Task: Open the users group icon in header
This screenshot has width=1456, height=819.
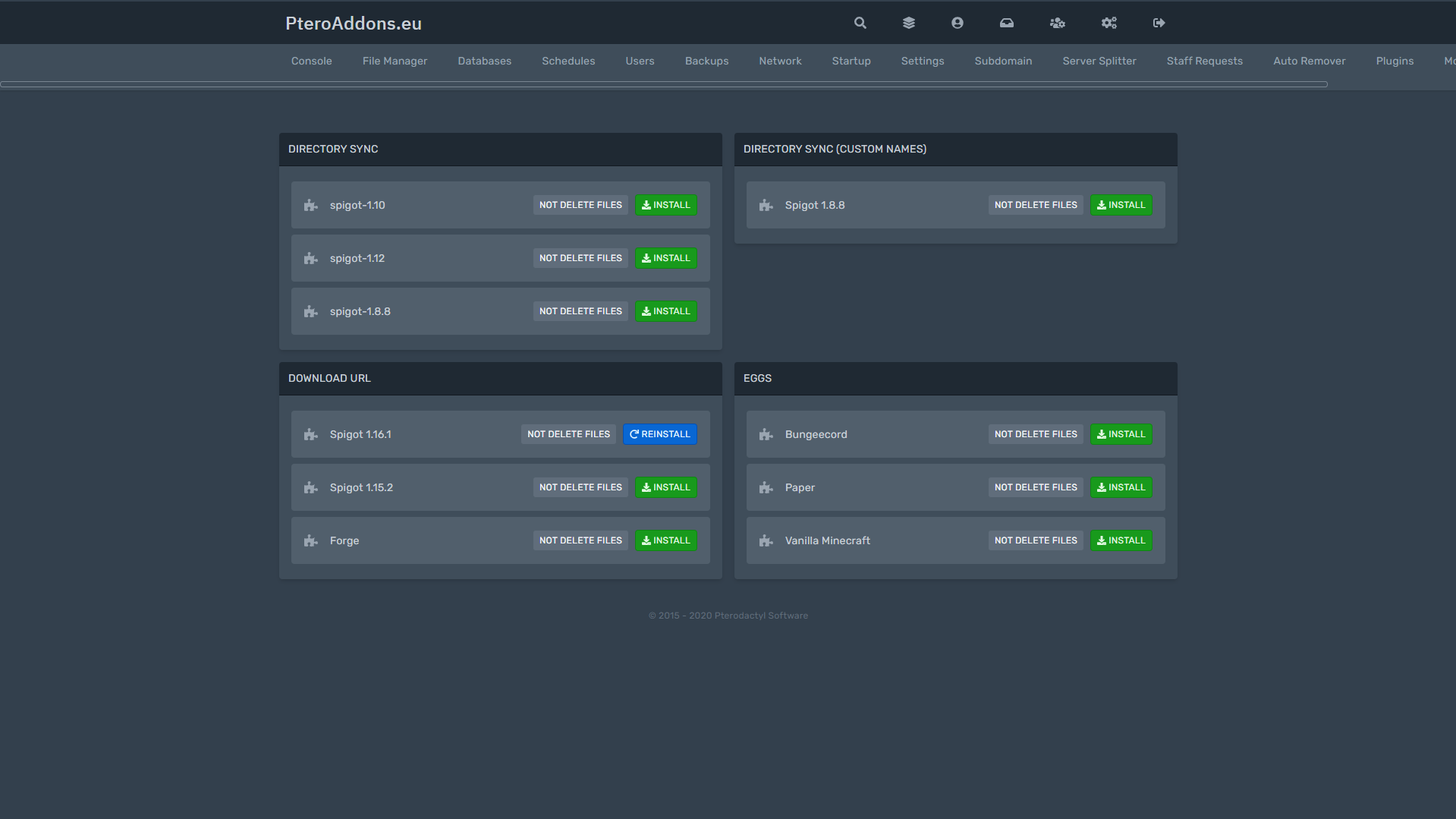Action: (1057, 23)
